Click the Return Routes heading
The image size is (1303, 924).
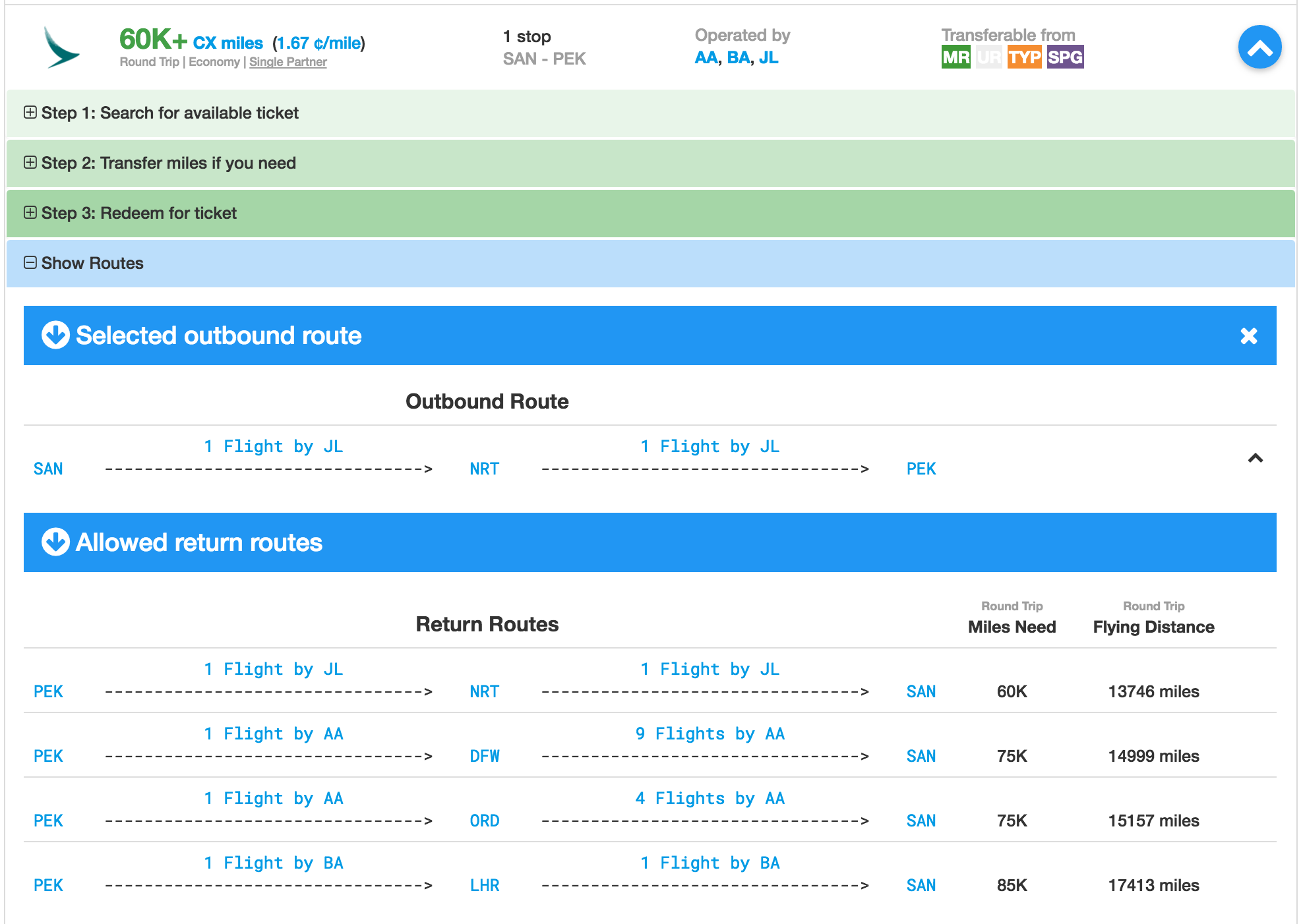tap(487, 624)
